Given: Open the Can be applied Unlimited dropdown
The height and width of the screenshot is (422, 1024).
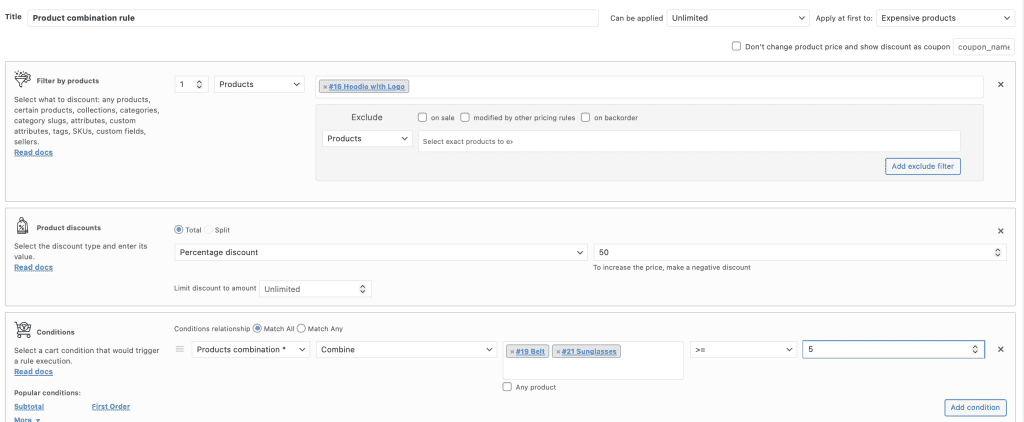Looking at the screenshot, I should (738, 18).
